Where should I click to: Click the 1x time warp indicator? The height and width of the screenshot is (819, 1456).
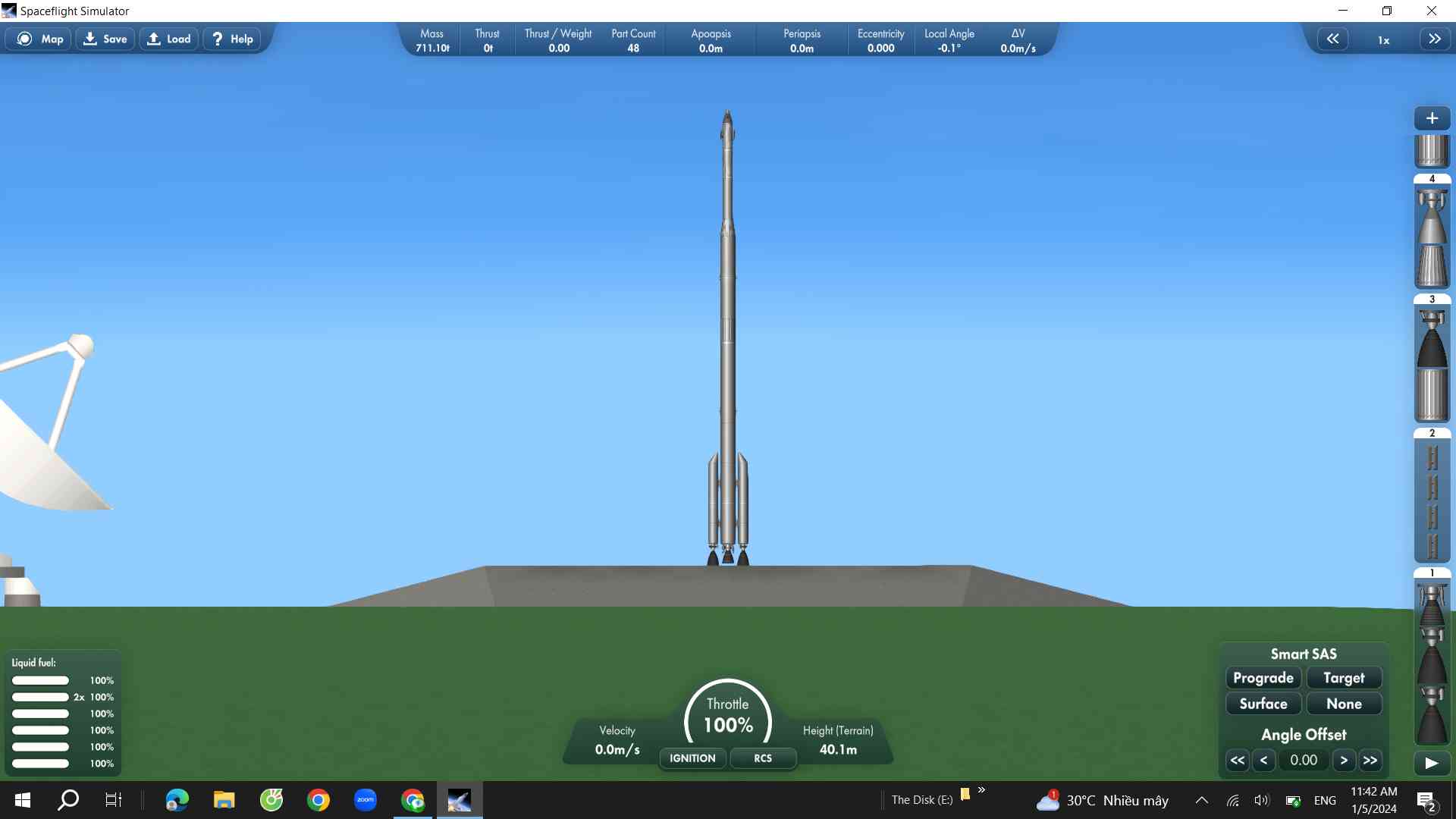(1383, 40)
